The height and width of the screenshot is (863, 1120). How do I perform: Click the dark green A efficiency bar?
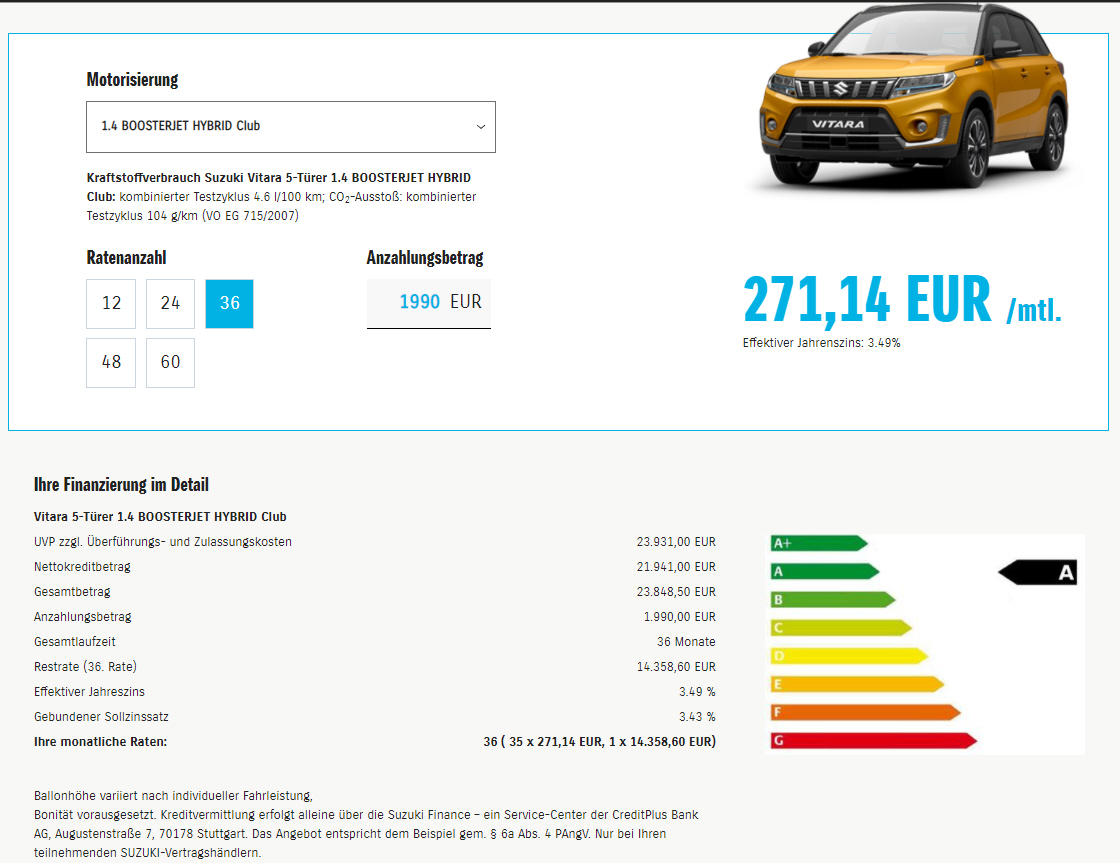point(825,572)
